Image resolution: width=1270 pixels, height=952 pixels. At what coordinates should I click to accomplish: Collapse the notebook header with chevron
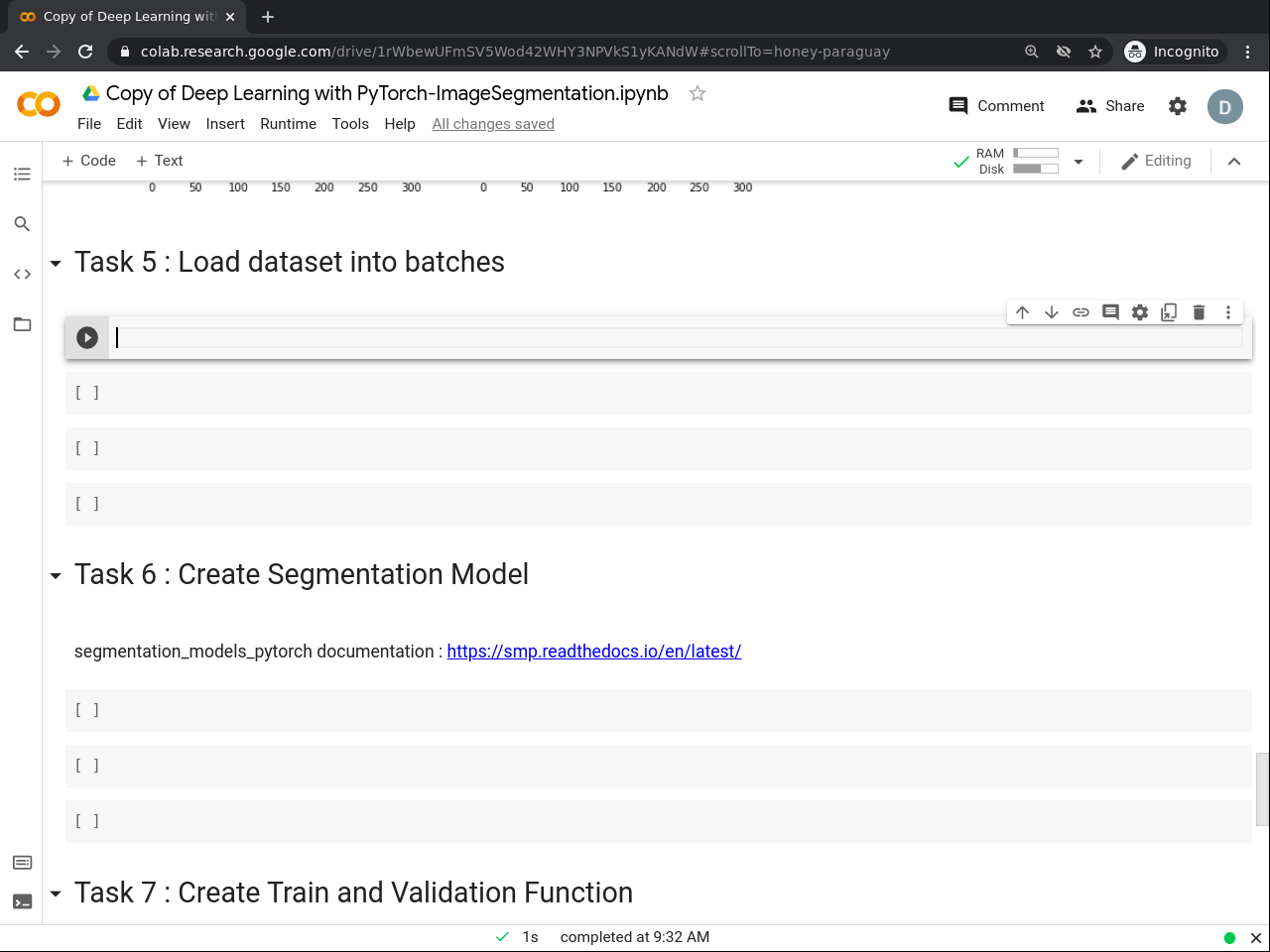pos(1234,162)
